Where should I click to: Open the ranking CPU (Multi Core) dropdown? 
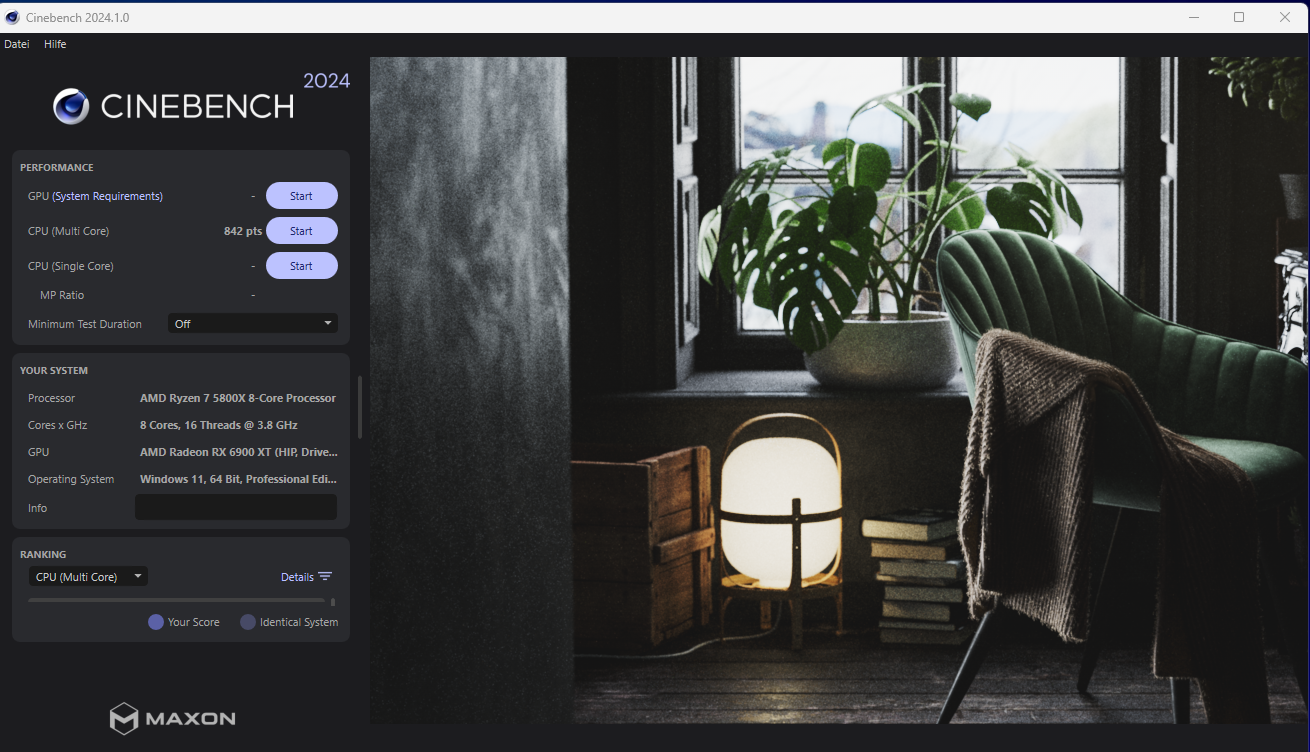click(x=88, y=577)
